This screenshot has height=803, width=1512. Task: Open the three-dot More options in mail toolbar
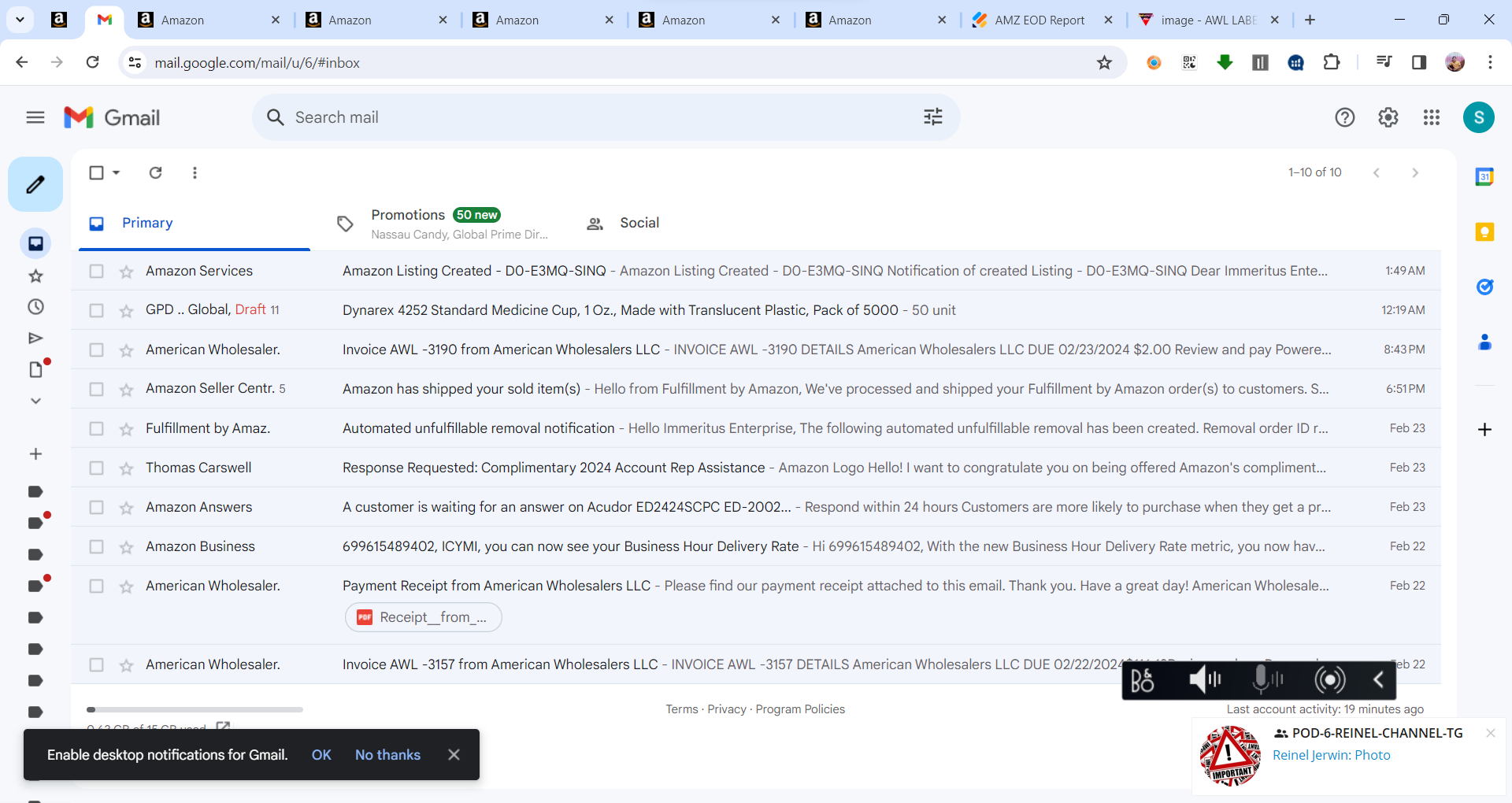(x=195, y=172)
